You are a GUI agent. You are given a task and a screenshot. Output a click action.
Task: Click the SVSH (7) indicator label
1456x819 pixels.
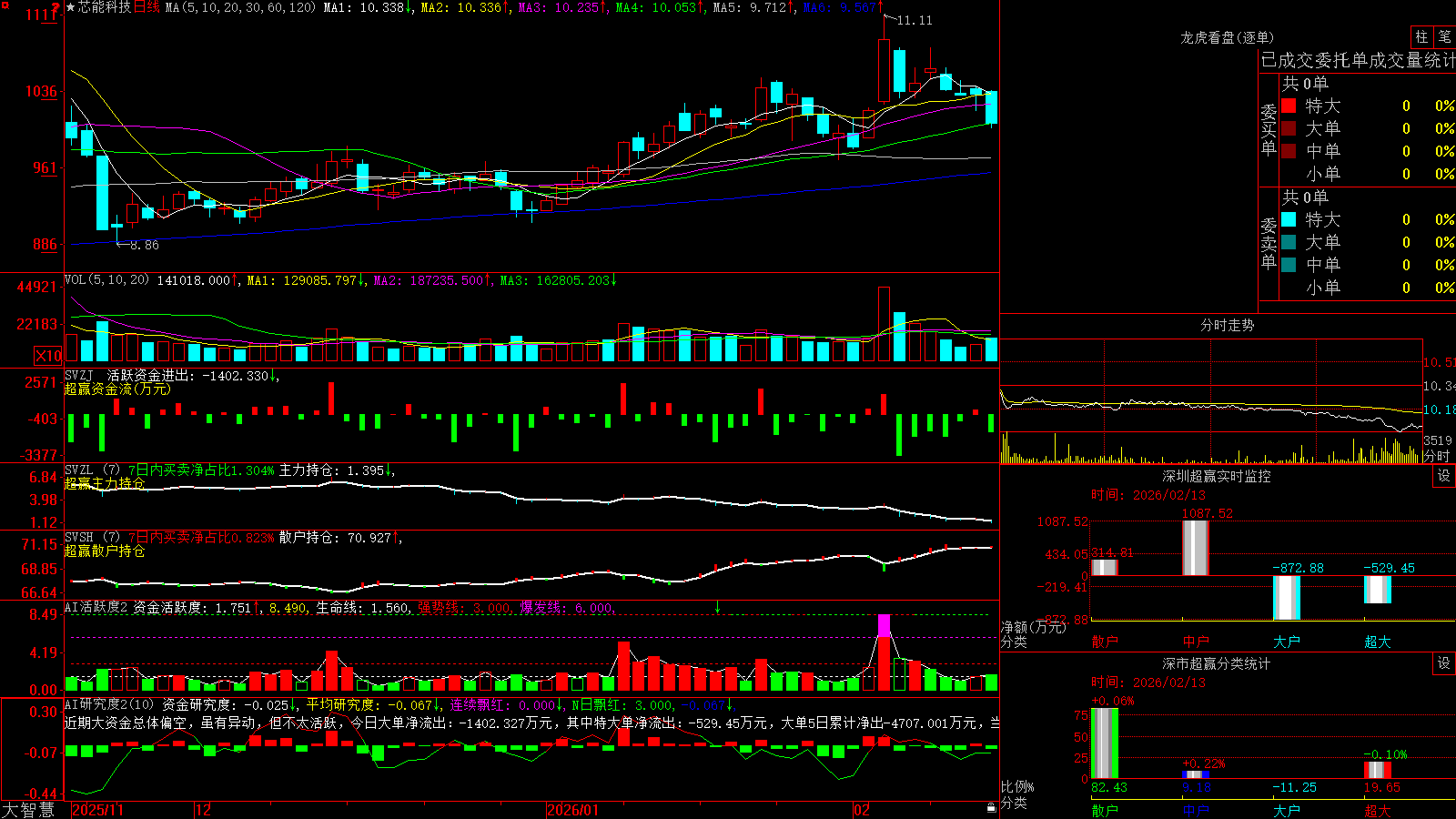pos(92,538)
